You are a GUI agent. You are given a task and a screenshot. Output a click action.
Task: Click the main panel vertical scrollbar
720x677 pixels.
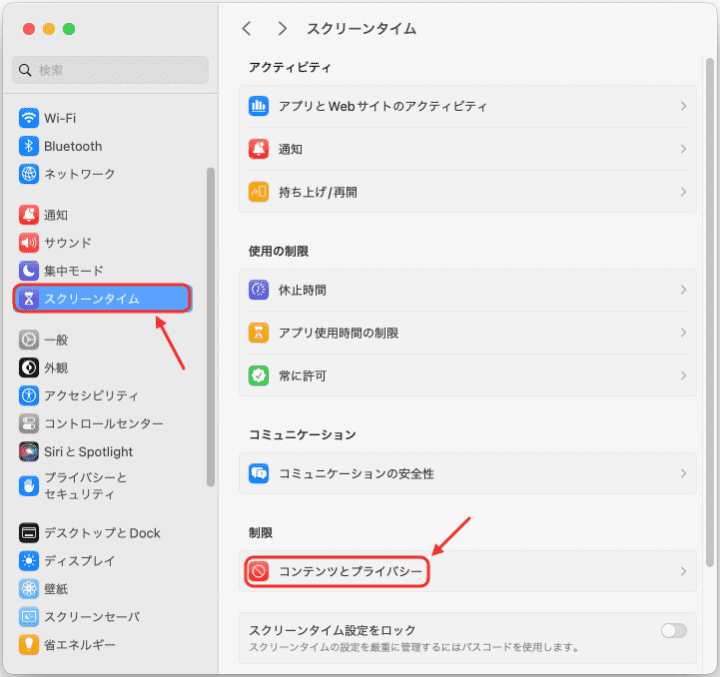(710, 312)
